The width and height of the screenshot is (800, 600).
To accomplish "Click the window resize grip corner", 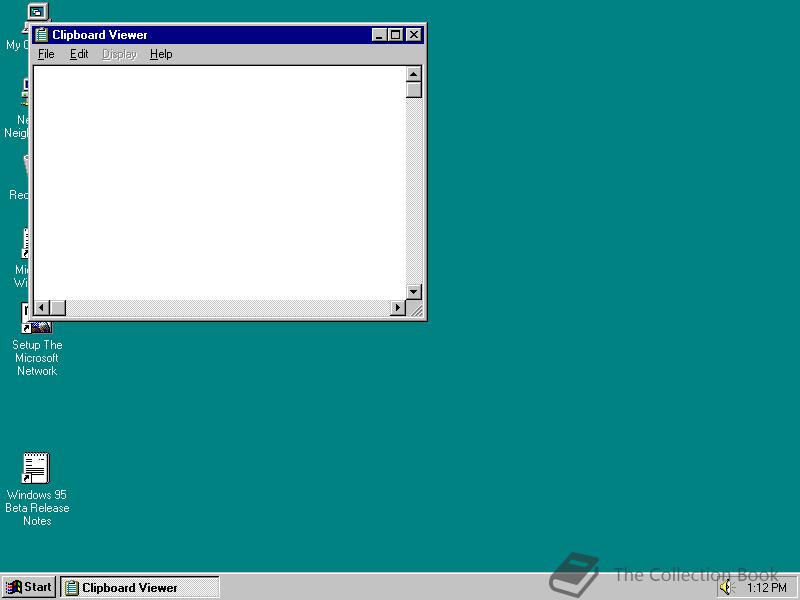I will (x=415, y=309).
